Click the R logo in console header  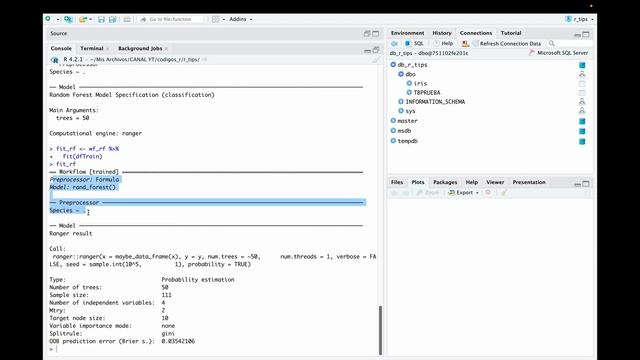click(x=55, y=60)
